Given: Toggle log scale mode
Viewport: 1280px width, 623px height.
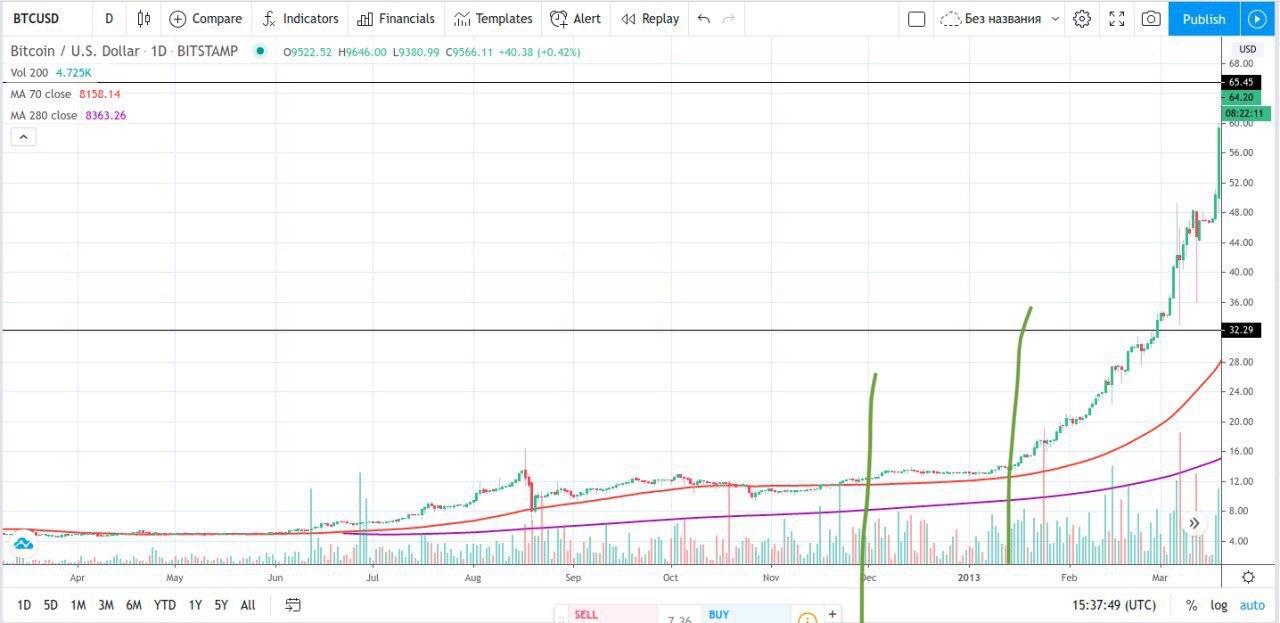Looking at the screenshot, I should (1219, 605).
